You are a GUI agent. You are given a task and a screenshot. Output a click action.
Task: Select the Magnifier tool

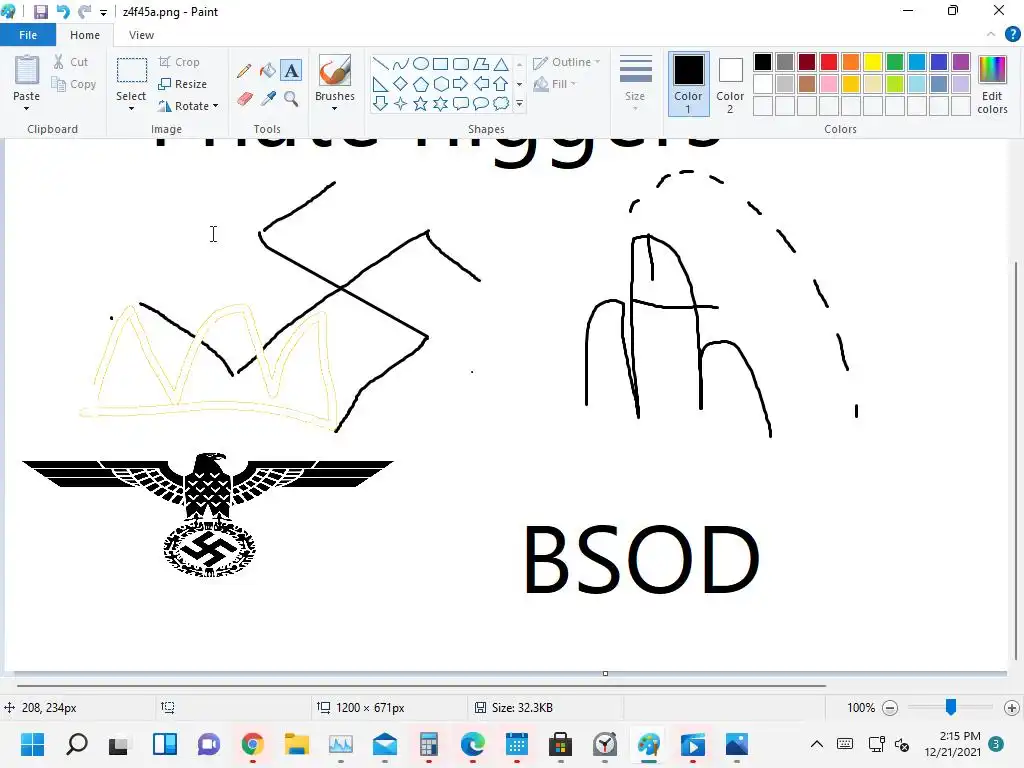(x=291, y=99)
